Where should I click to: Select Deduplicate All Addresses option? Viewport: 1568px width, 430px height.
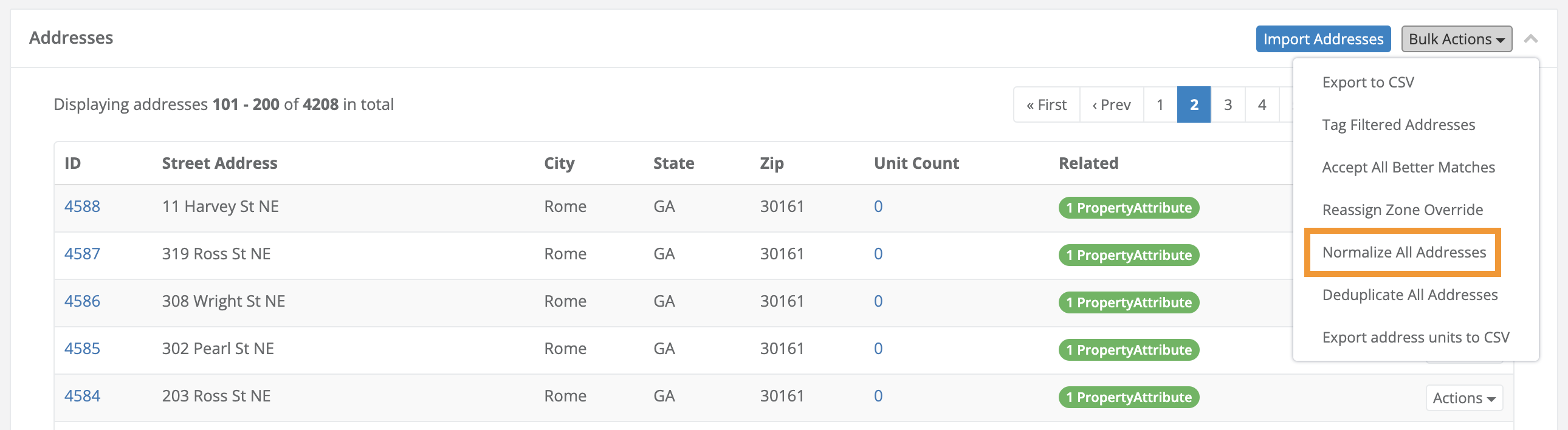tap(1409, 295)
